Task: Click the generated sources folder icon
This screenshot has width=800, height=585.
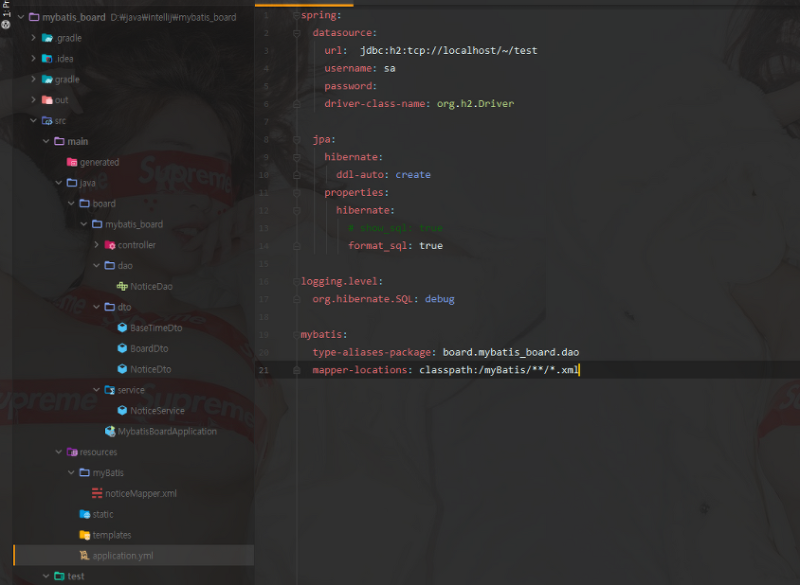Action: pos(71,162)
